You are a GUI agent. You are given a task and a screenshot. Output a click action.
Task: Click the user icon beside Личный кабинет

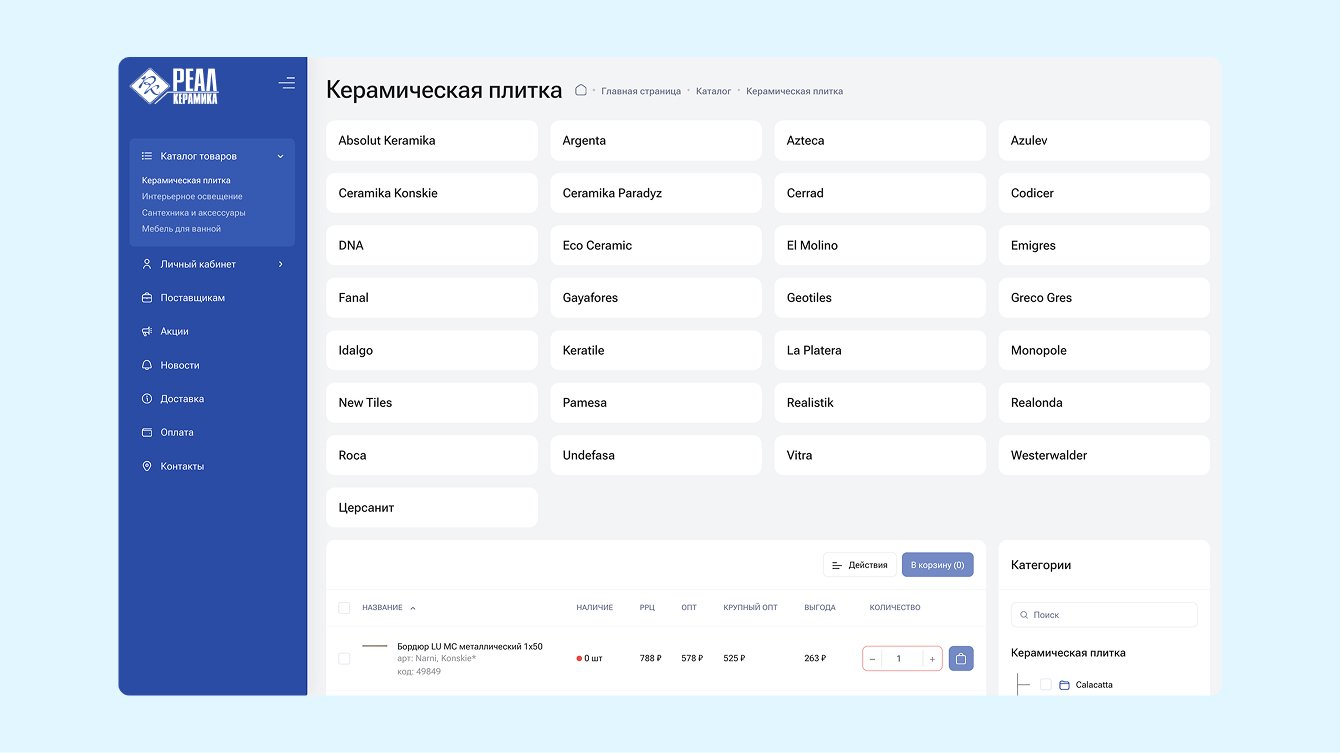146,264
